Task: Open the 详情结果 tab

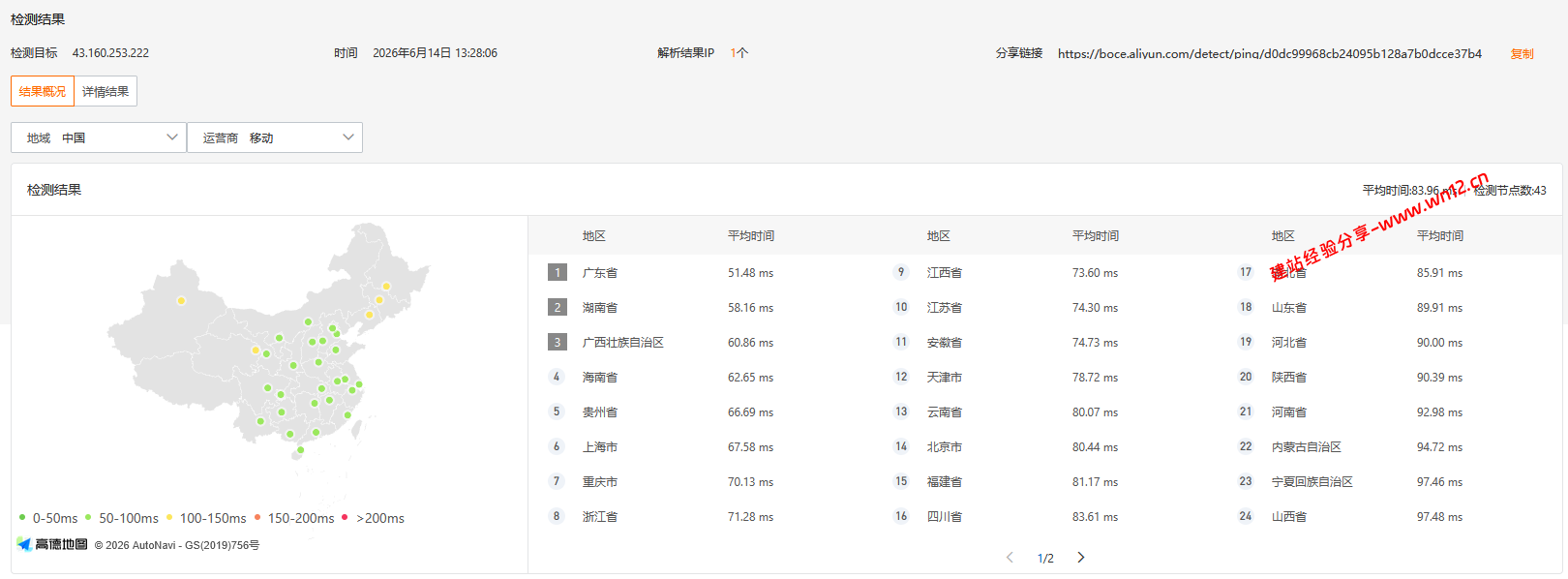Action: click(x=106, y=91)
